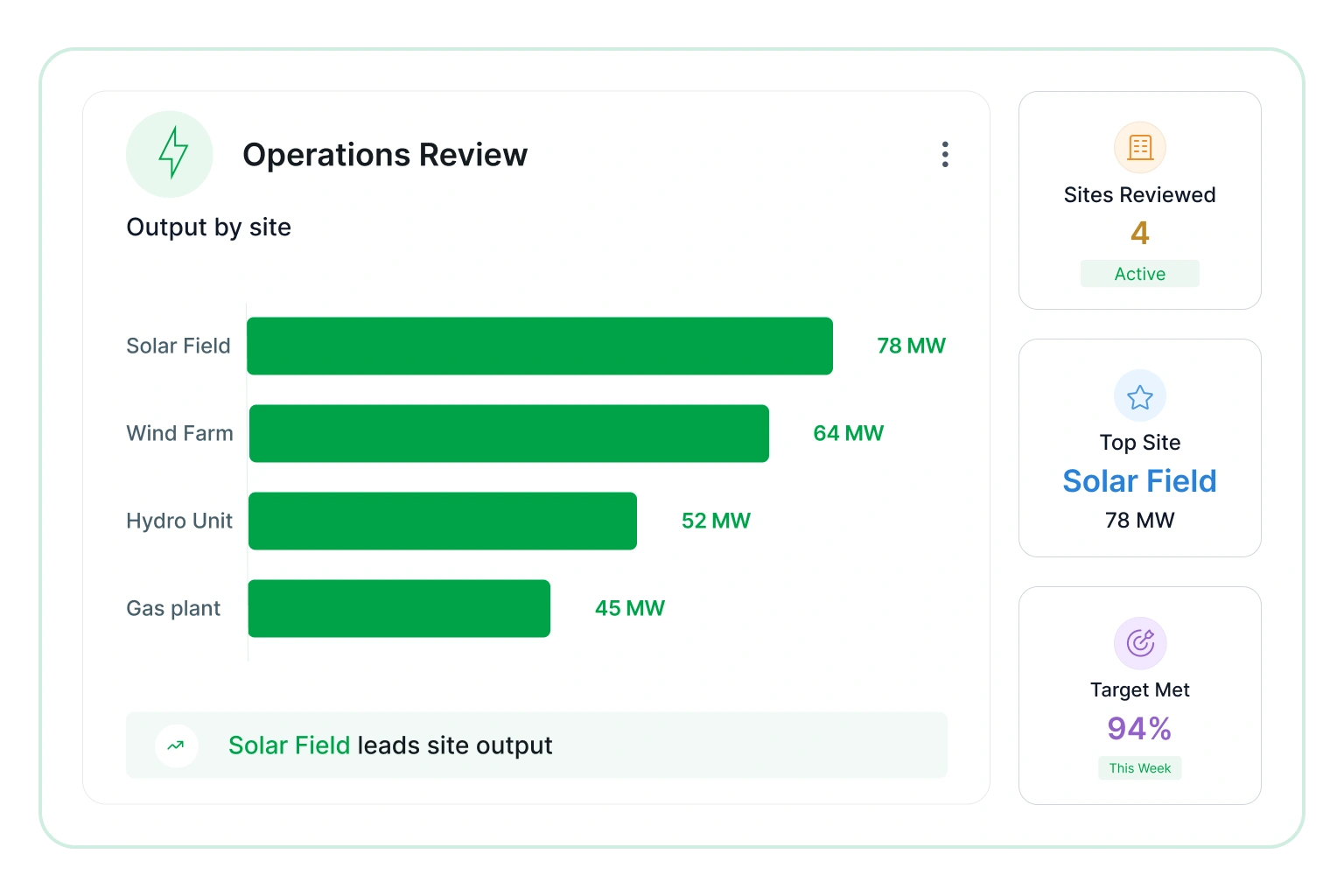Select the Solar Field output bar

click(x=540, y=346)
